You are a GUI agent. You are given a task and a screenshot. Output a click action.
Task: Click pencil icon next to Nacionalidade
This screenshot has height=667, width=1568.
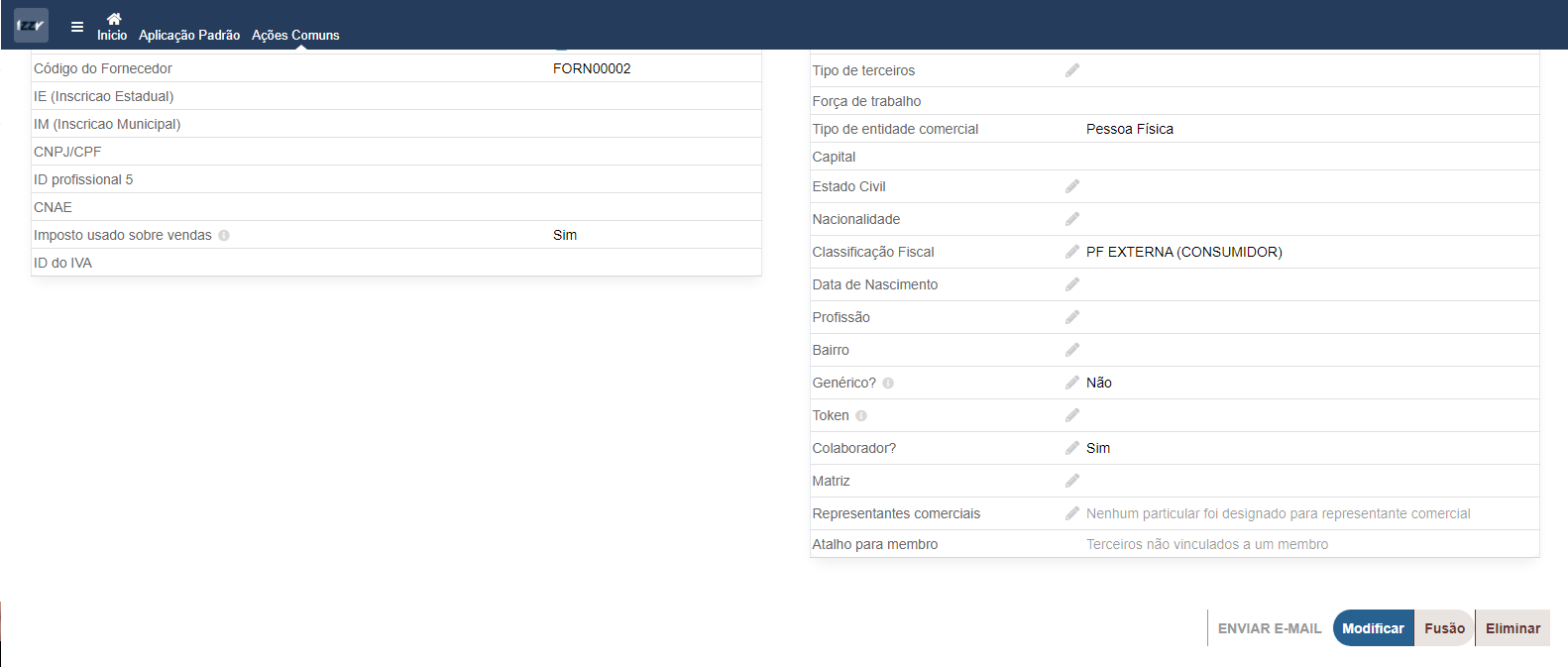[x=1072, y=219]
